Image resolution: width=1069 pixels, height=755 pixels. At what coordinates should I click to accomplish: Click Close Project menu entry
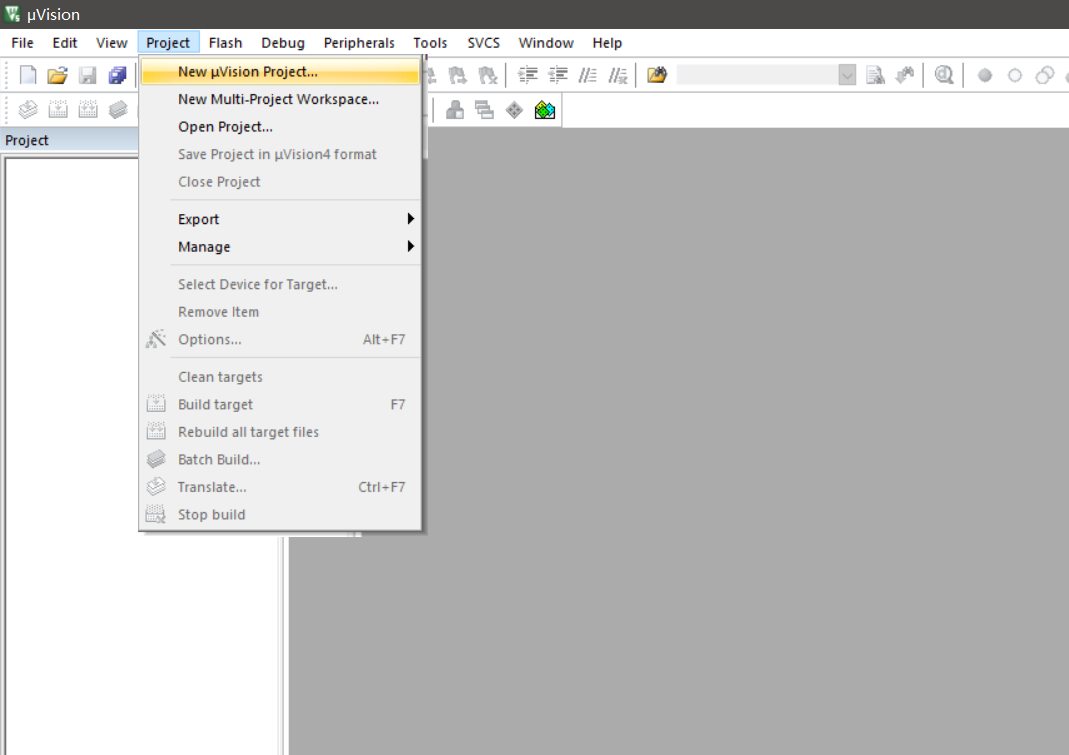pyautogui.click(x=280, y=182)
